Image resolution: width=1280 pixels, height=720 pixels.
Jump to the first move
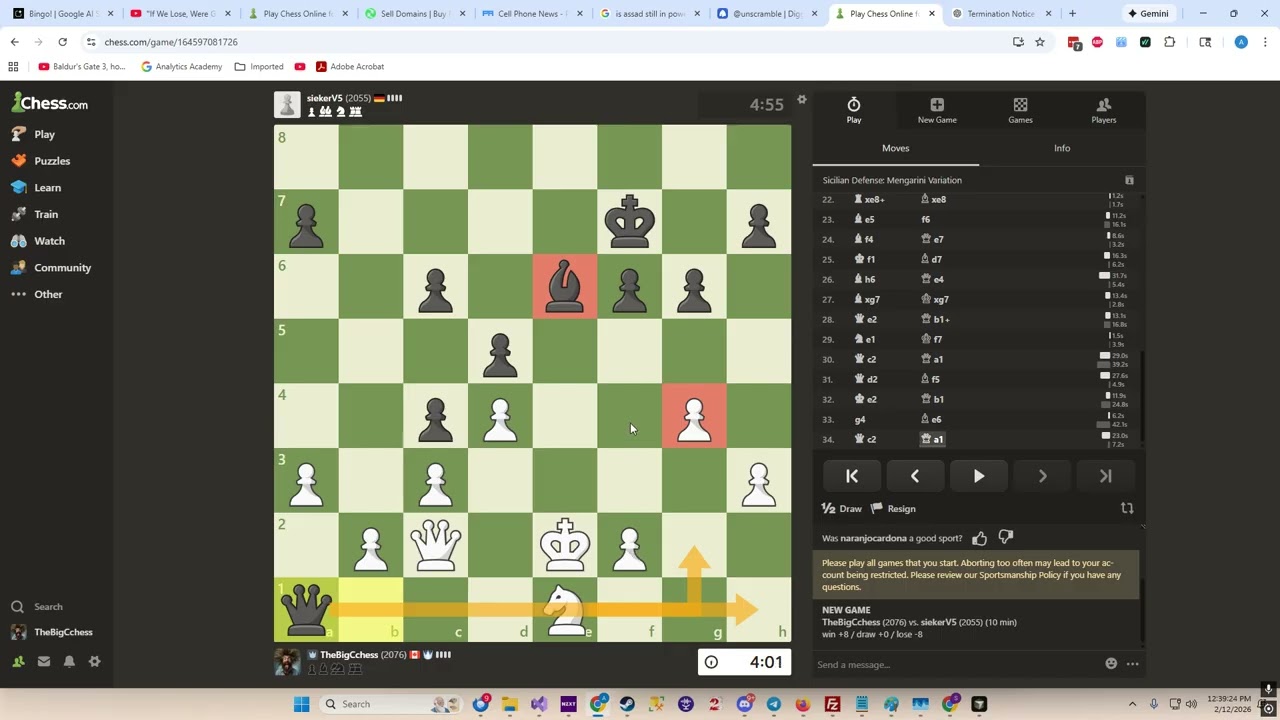pos(852,477)
